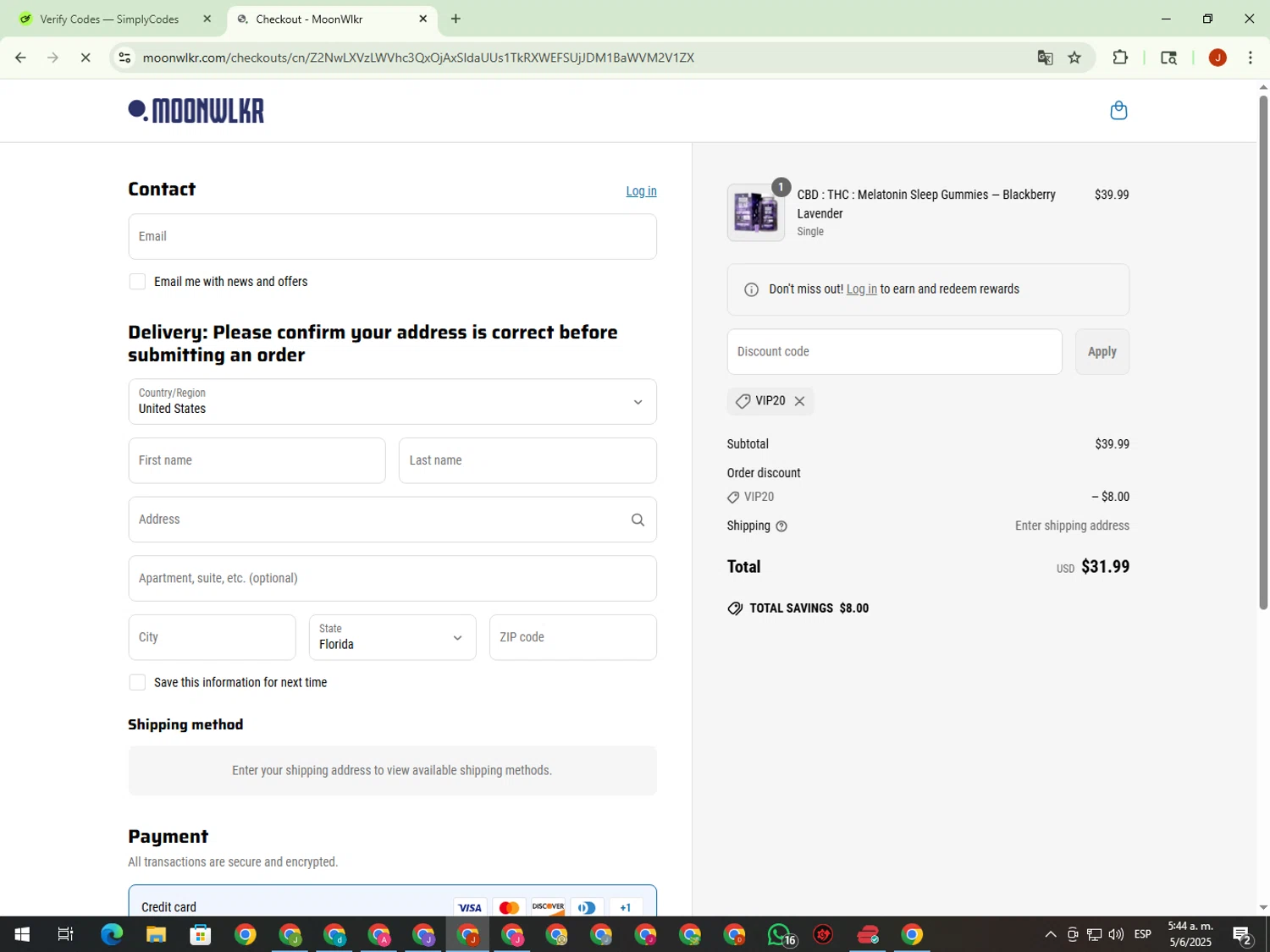Click the Apartment, suite optional field
1270x952 pixels.
(392, 579)
